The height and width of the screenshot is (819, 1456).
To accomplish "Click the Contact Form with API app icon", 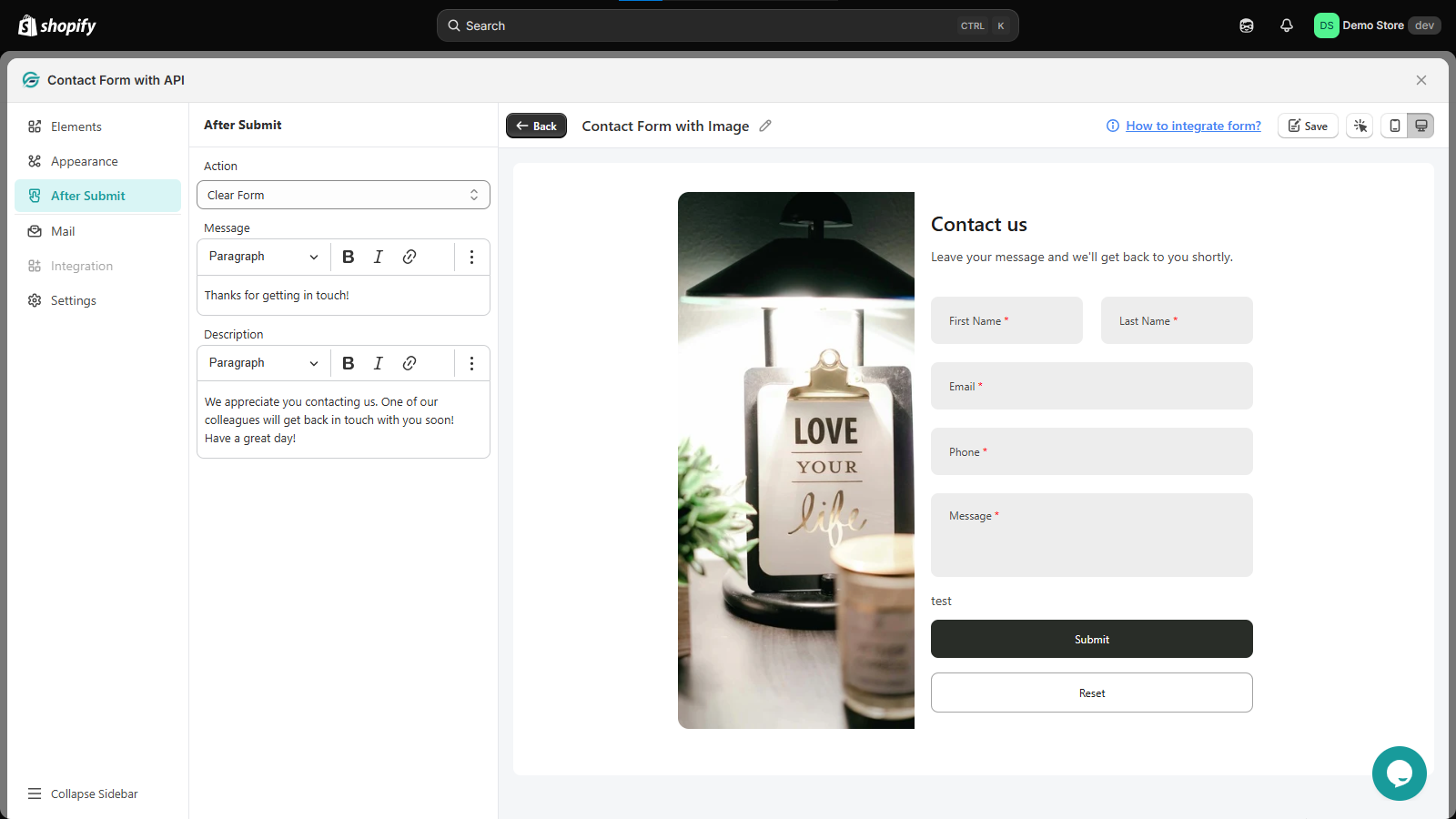I will (31, 80).
